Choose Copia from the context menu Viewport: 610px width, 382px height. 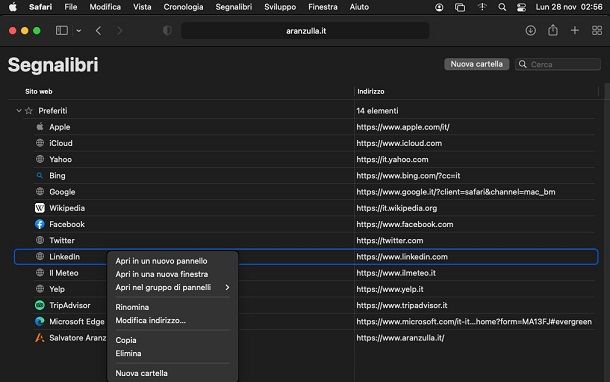pos(126,340)
